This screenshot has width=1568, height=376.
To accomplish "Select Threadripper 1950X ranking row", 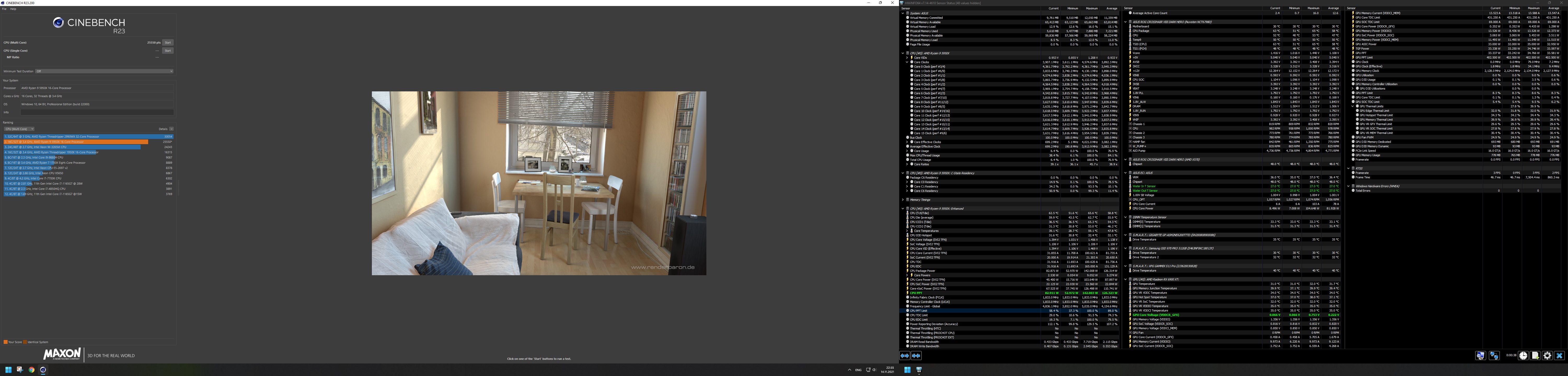I will (88, 152).
